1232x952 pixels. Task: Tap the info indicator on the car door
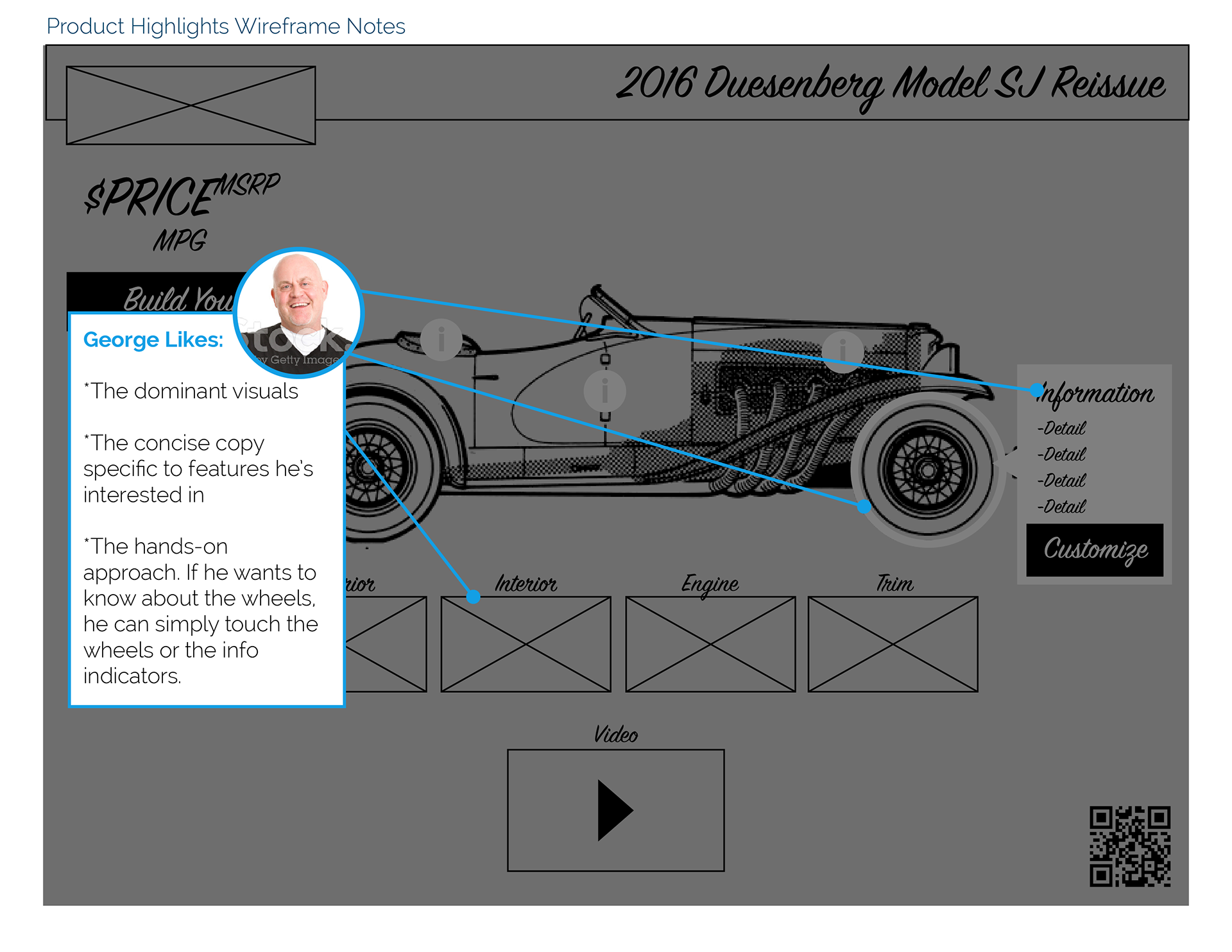coord(604,391)
